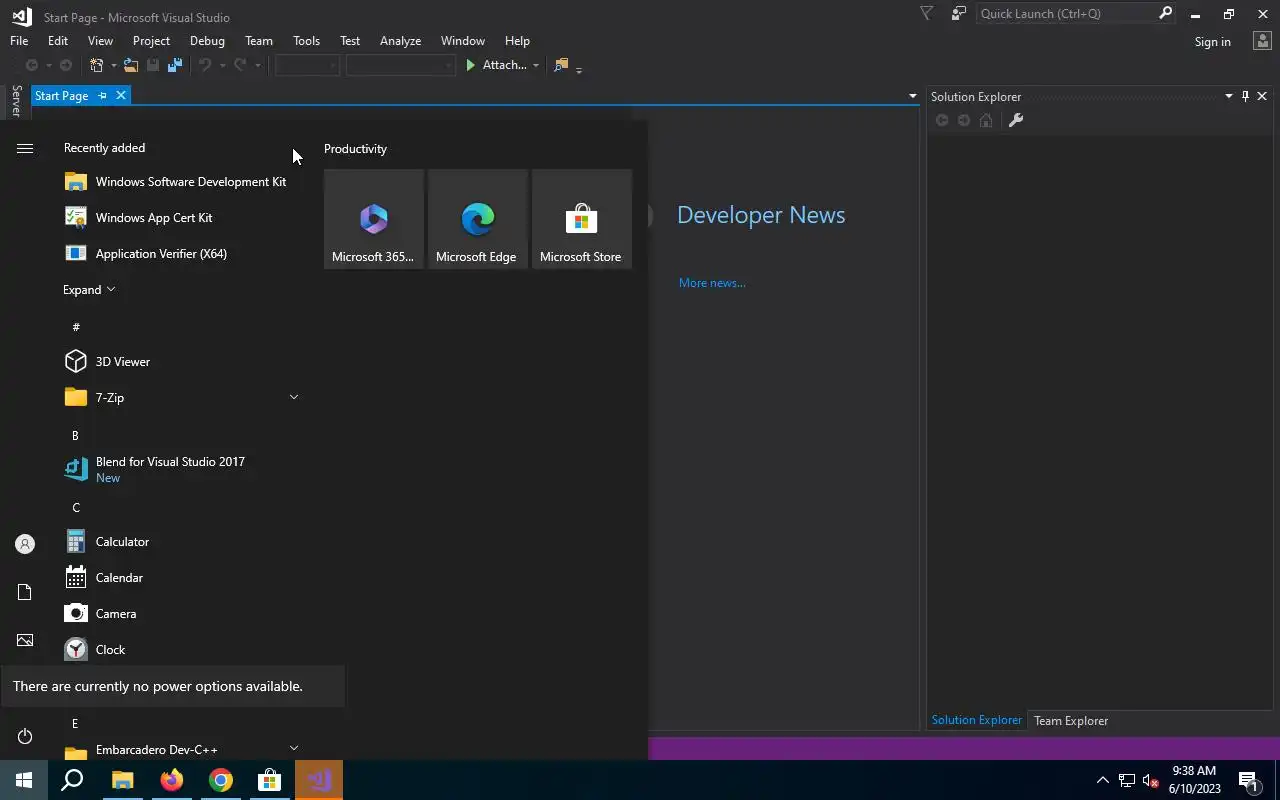This screenshot has height=800, width=1280.
Task: Open Documents icon in Start menu sidebar
Action: coord(25,592)
